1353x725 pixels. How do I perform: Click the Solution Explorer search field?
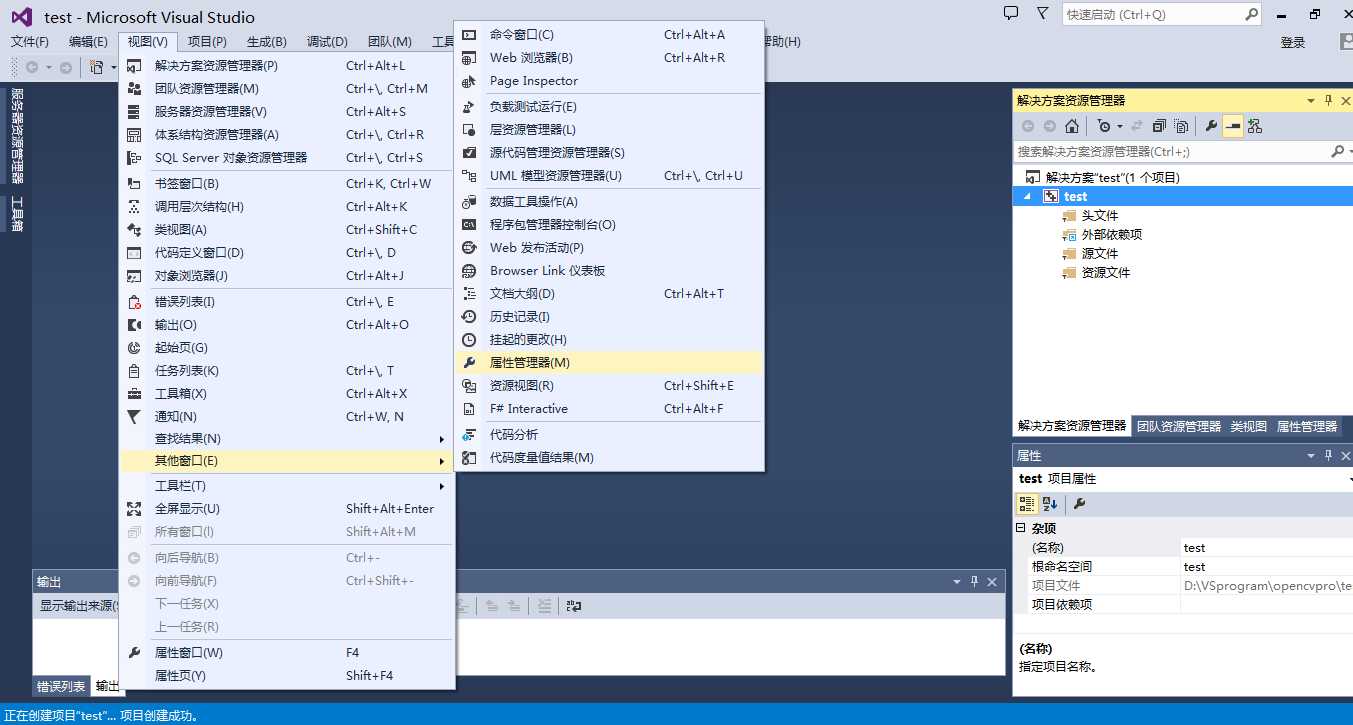(1172, 152)
